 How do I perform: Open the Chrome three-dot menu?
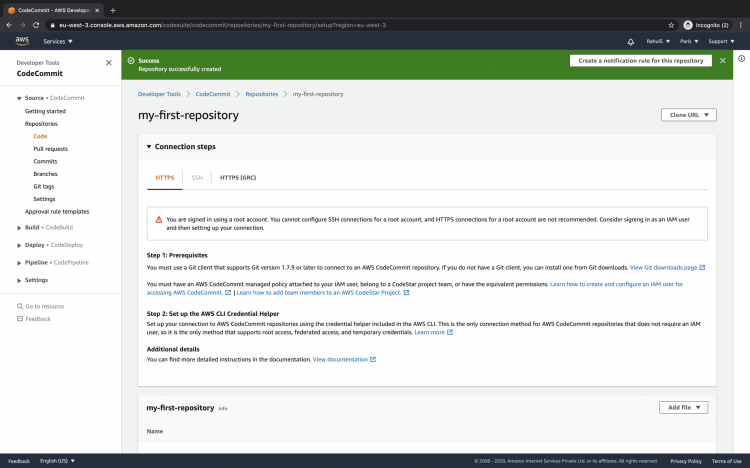(741, 25)
